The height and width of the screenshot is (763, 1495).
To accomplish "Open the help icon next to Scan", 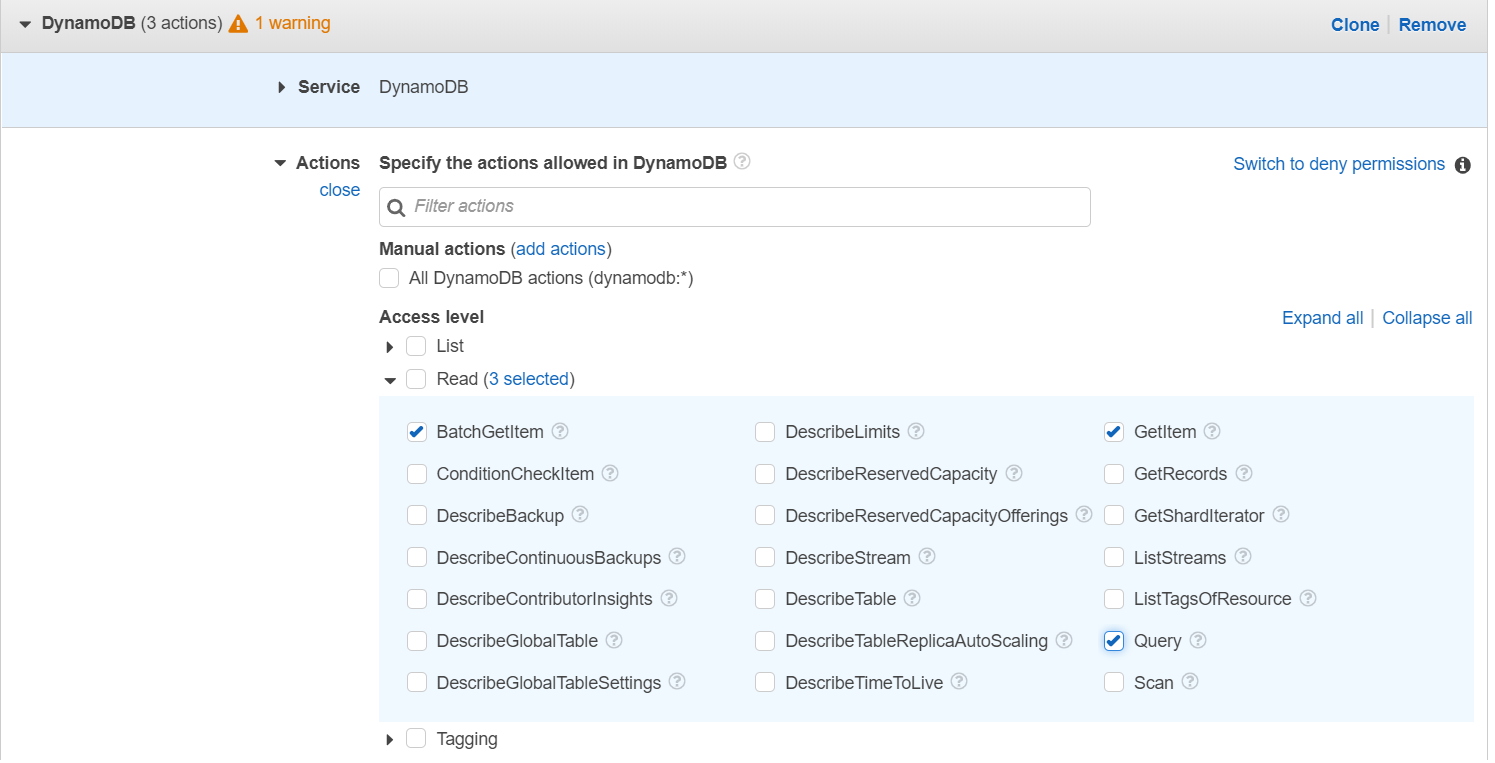I will click(x=1191, y=682).
